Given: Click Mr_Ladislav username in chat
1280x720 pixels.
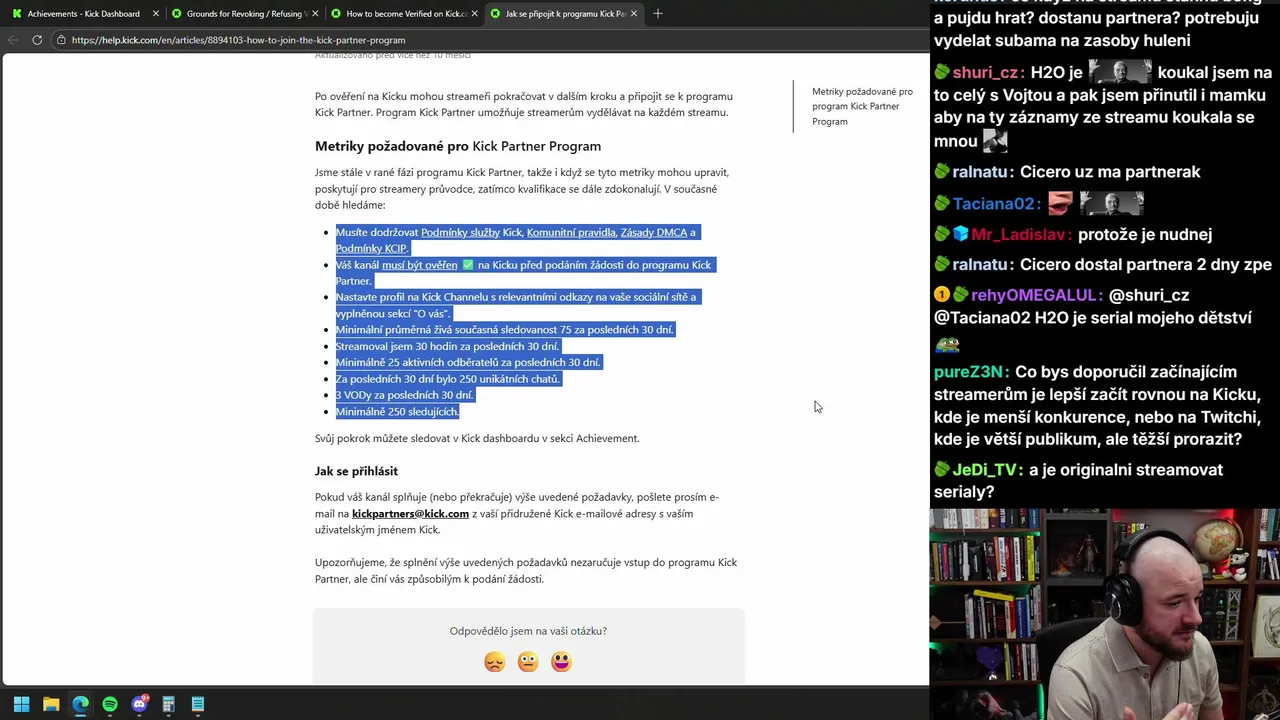Looking at the screenshot, I should click(1018, 235).
